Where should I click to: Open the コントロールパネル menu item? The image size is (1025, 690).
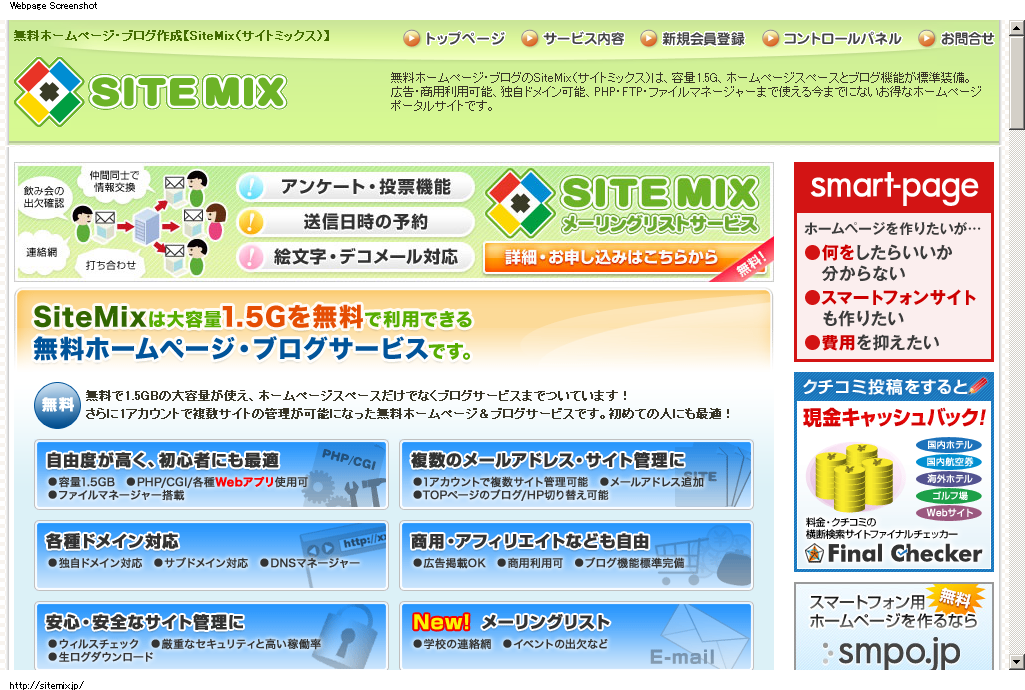pyautogui.click(x=842, y=39)
